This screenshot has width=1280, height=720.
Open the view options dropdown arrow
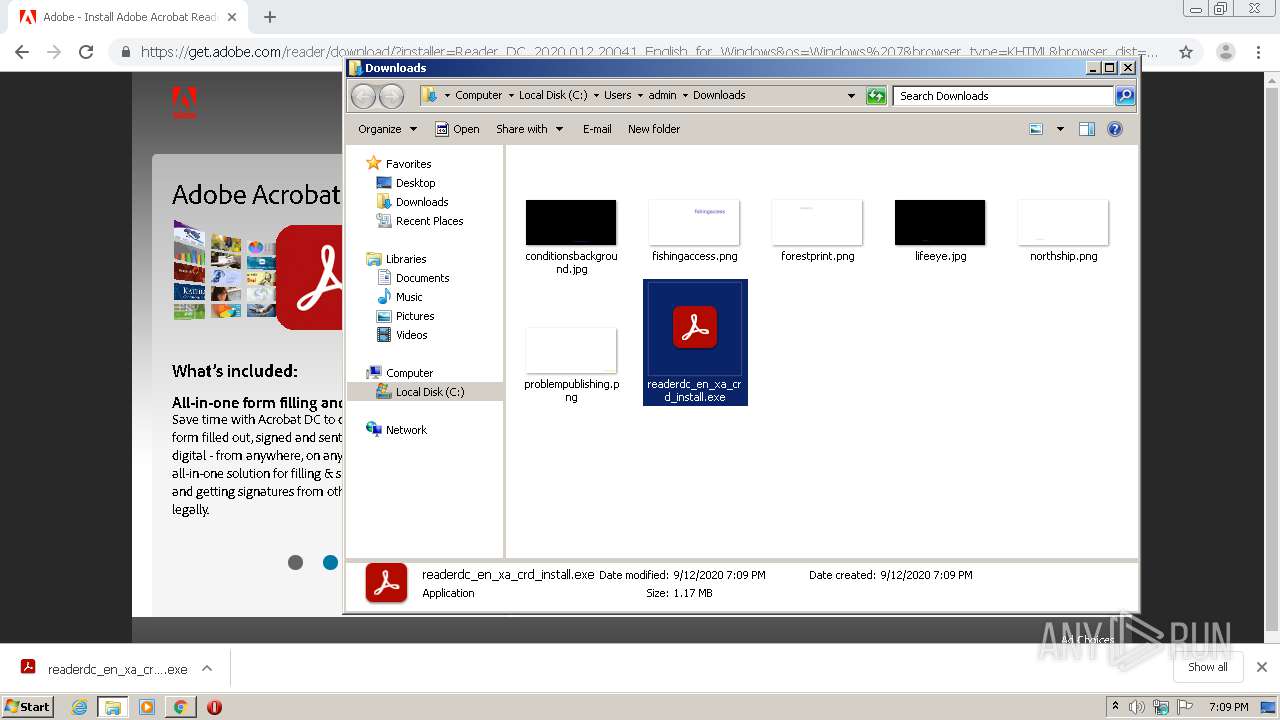pyautogui.click(x=1060, y=129)
